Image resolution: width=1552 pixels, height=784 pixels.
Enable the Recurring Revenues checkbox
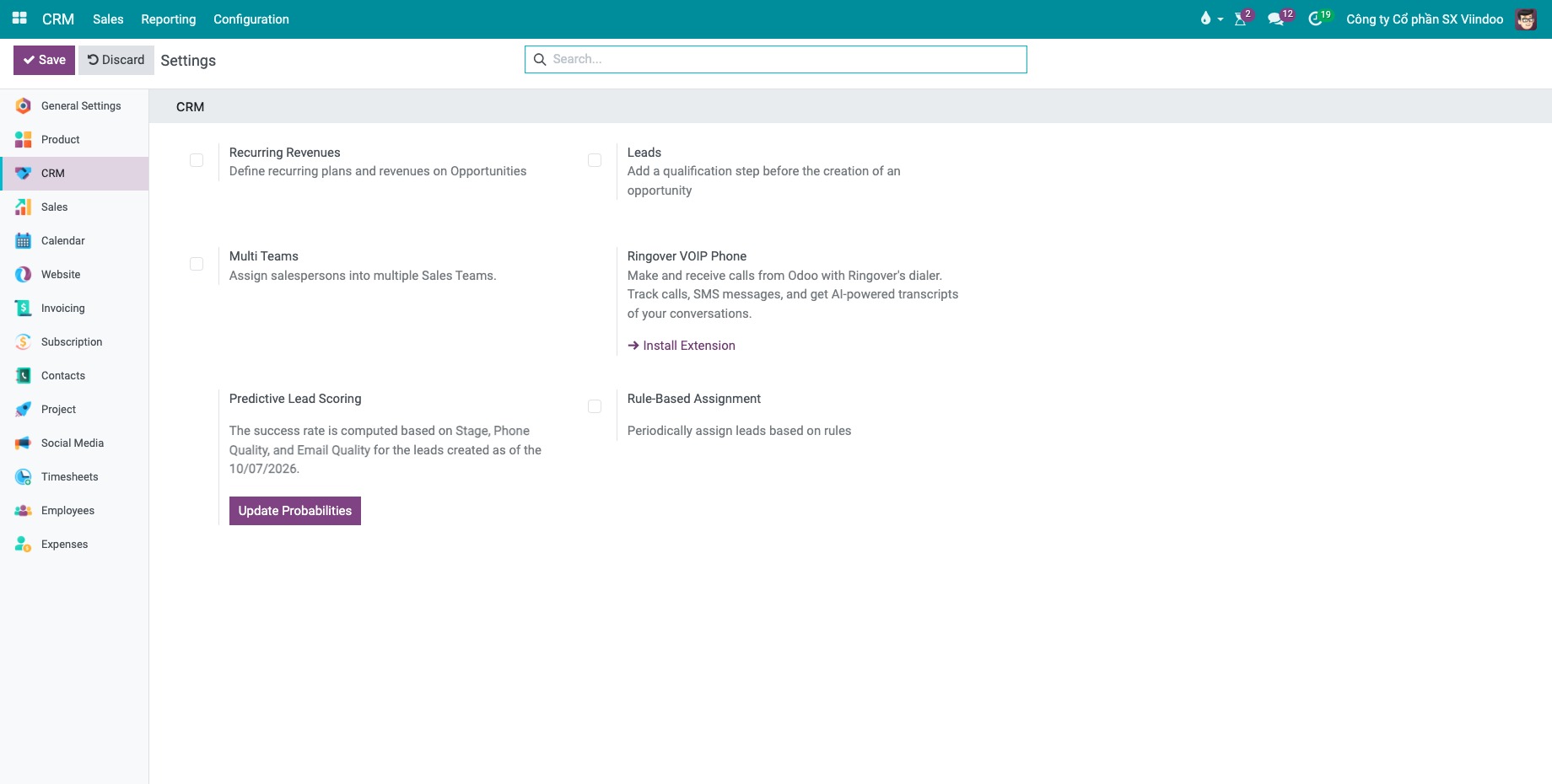pyautogui.click(x=197, y=160)
